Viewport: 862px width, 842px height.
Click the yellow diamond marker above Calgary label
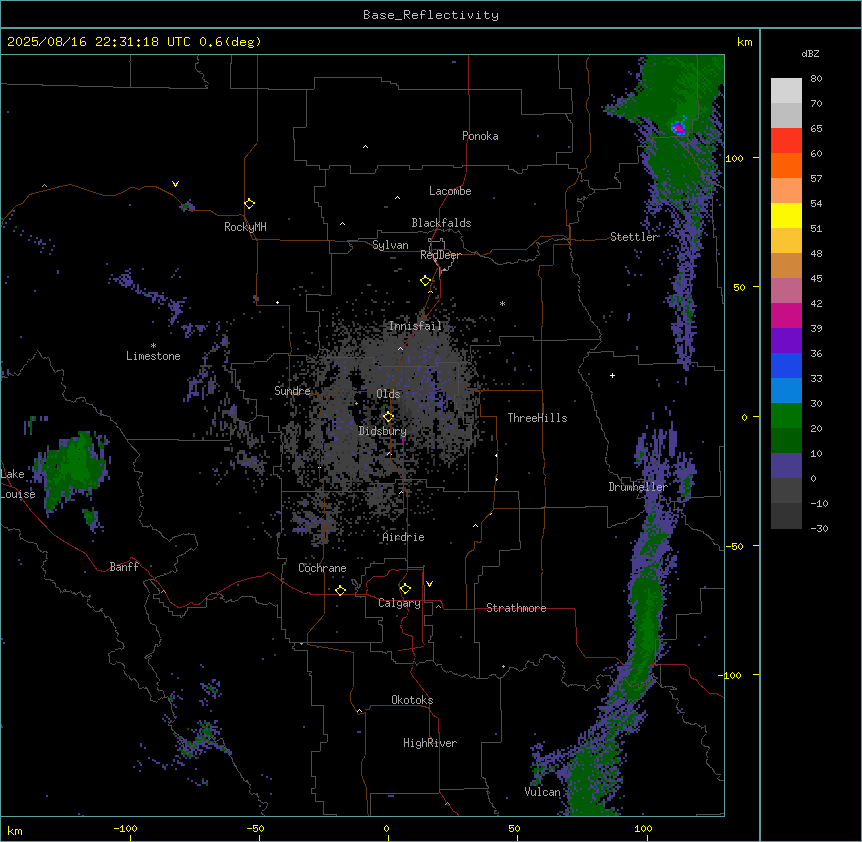[x=405, y=589]
